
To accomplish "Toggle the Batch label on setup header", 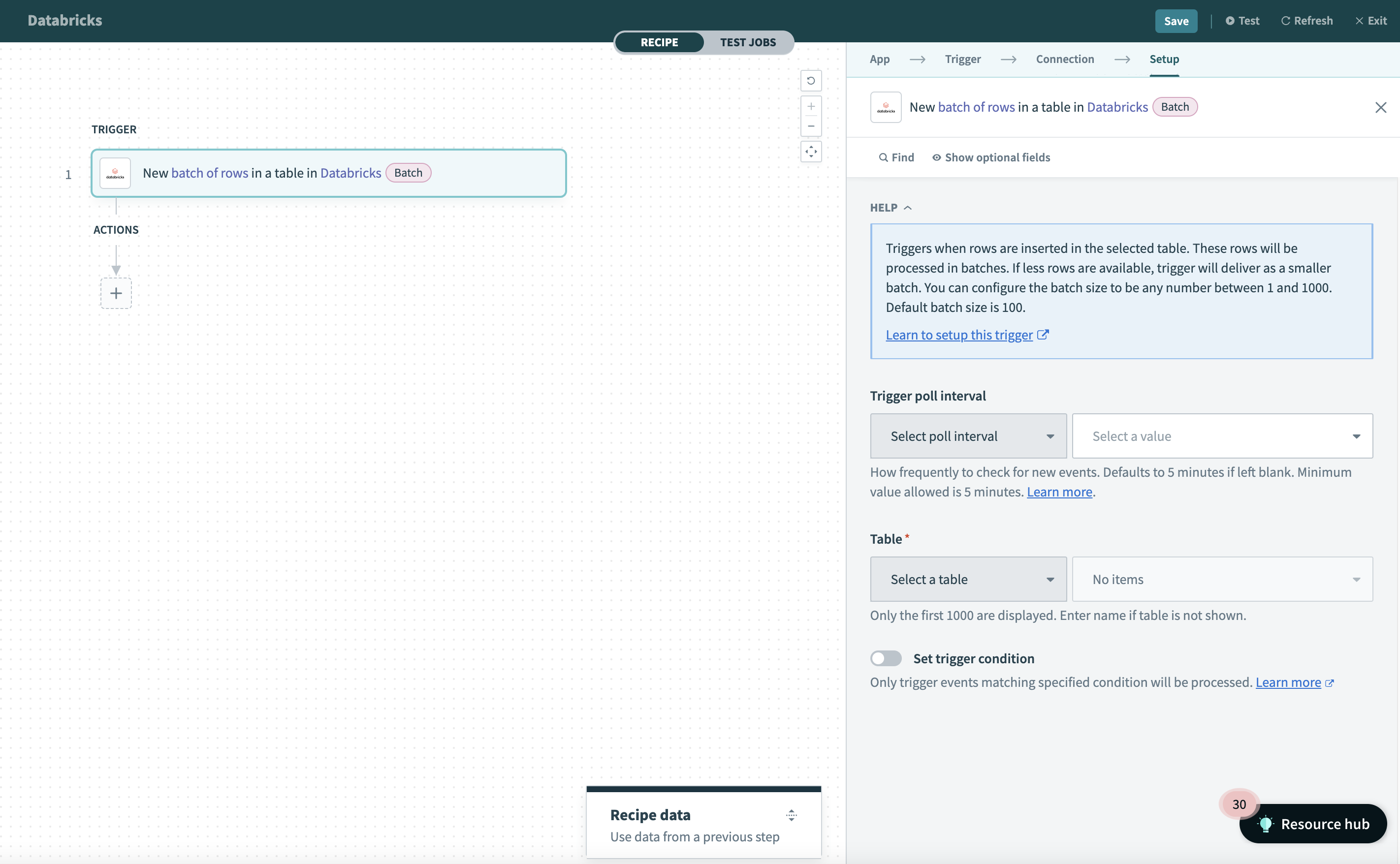I will pyautogui.click(x=1175, y=106).
